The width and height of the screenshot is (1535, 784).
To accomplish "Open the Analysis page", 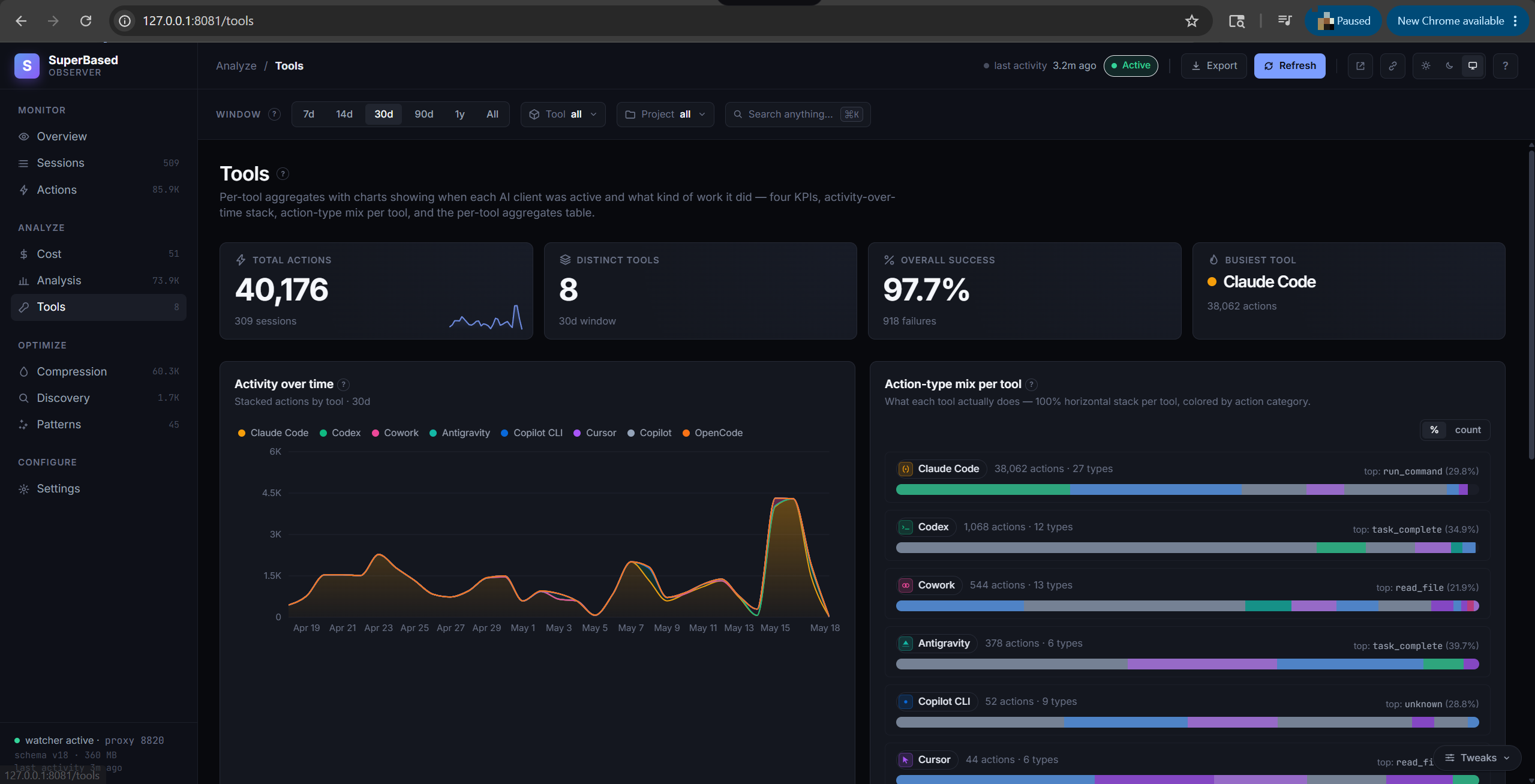I will [x=98, y=280].
